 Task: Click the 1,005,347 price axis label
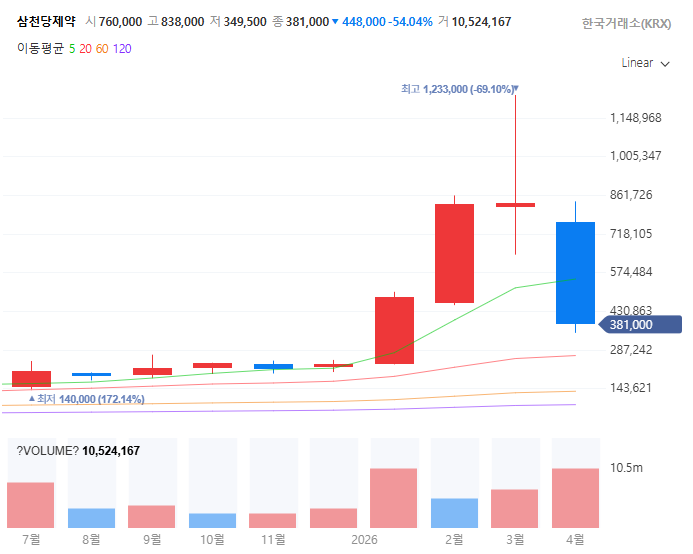point(636,156)
